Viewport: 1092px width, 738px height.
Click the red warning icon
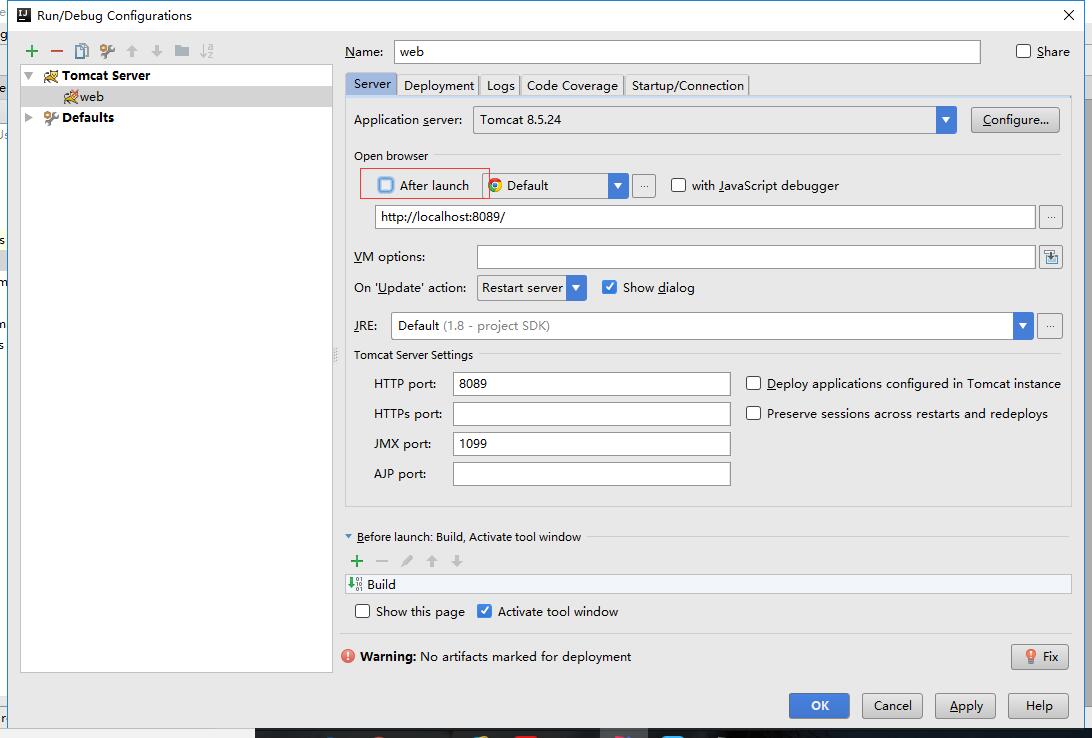pyautogui.click(x=348, y=656)
